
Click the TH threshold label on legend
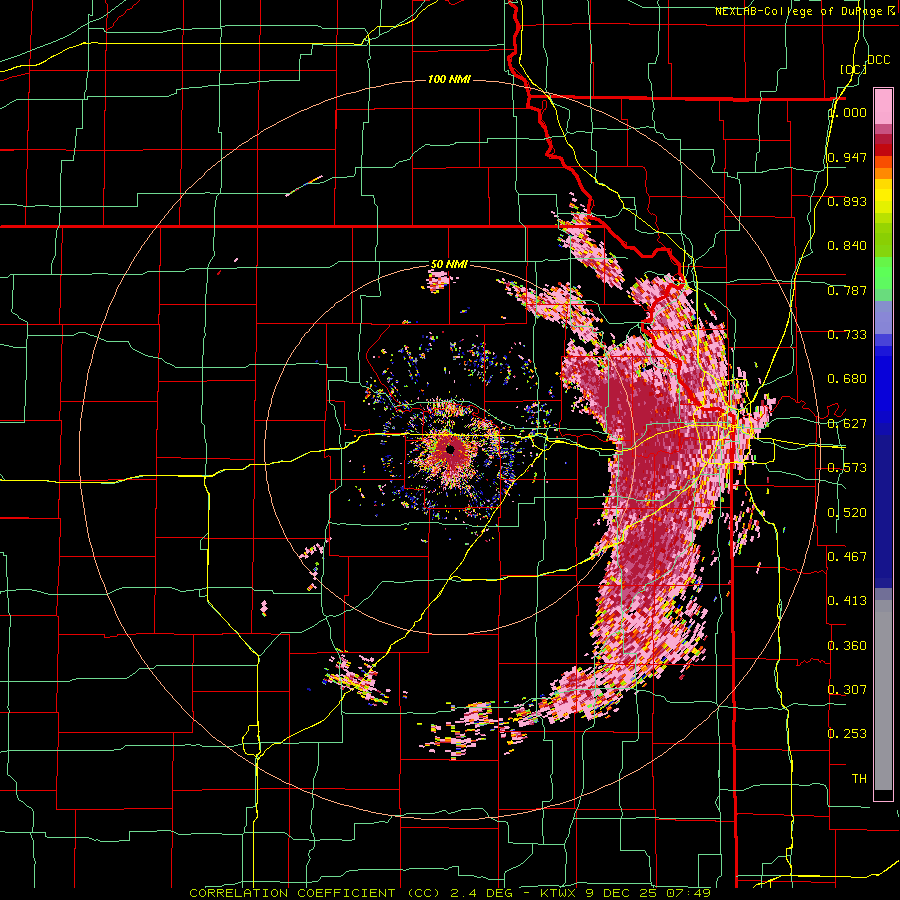click(859, 779)
